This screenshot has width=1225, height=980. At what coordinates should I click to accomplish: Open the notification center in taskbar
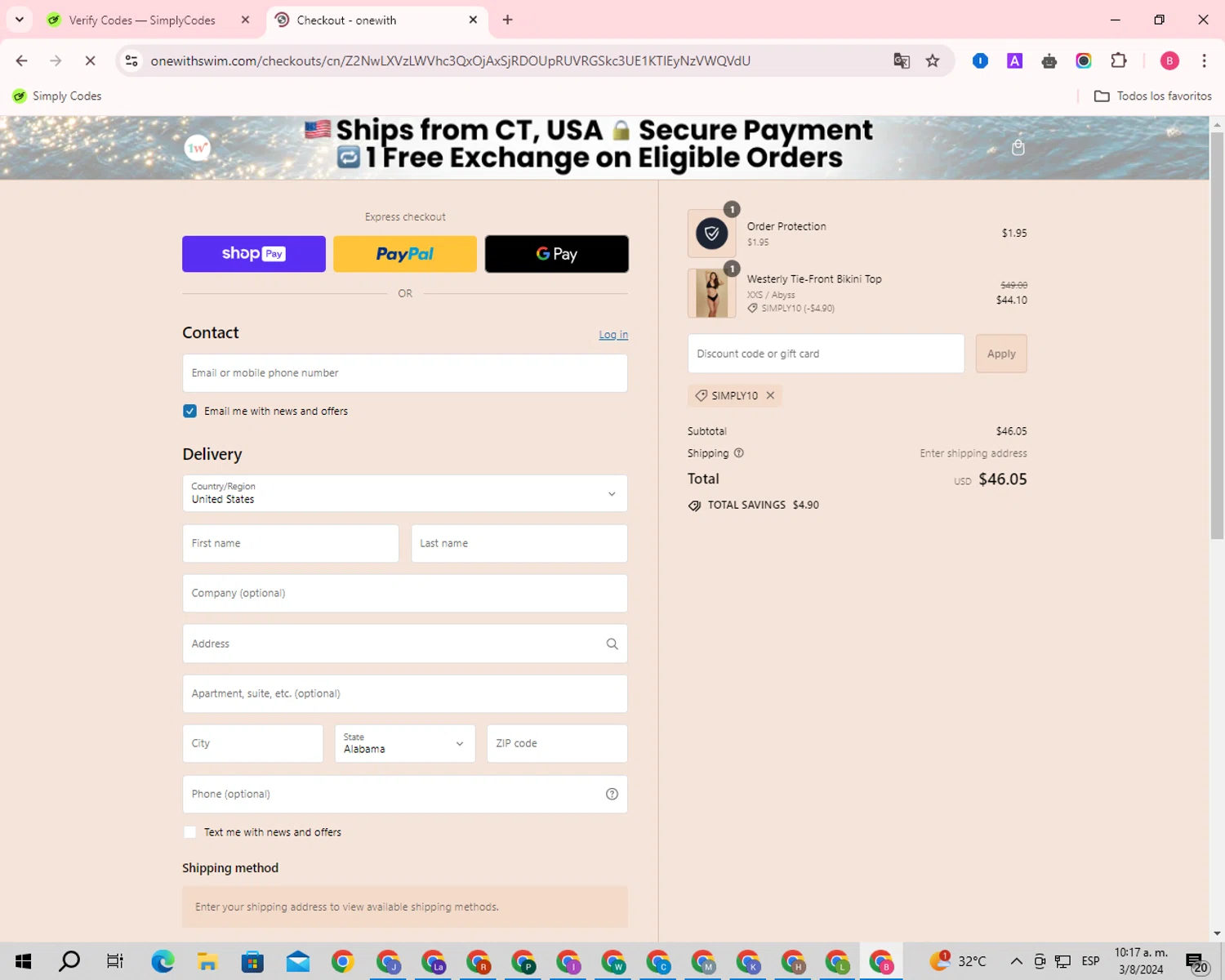click(1196, 961)
